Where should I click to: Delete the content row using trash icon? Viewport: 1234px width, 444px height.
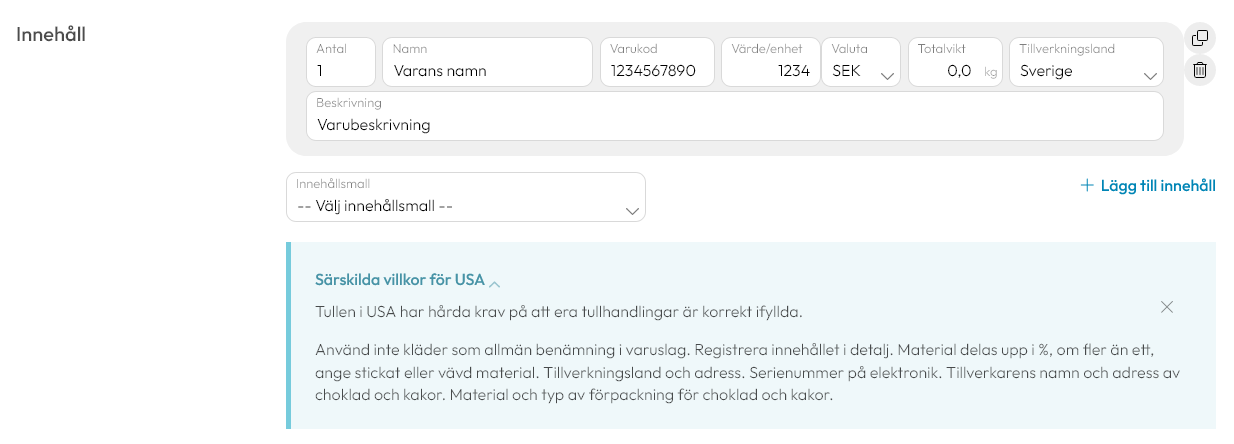click(x=1200, y=71)
